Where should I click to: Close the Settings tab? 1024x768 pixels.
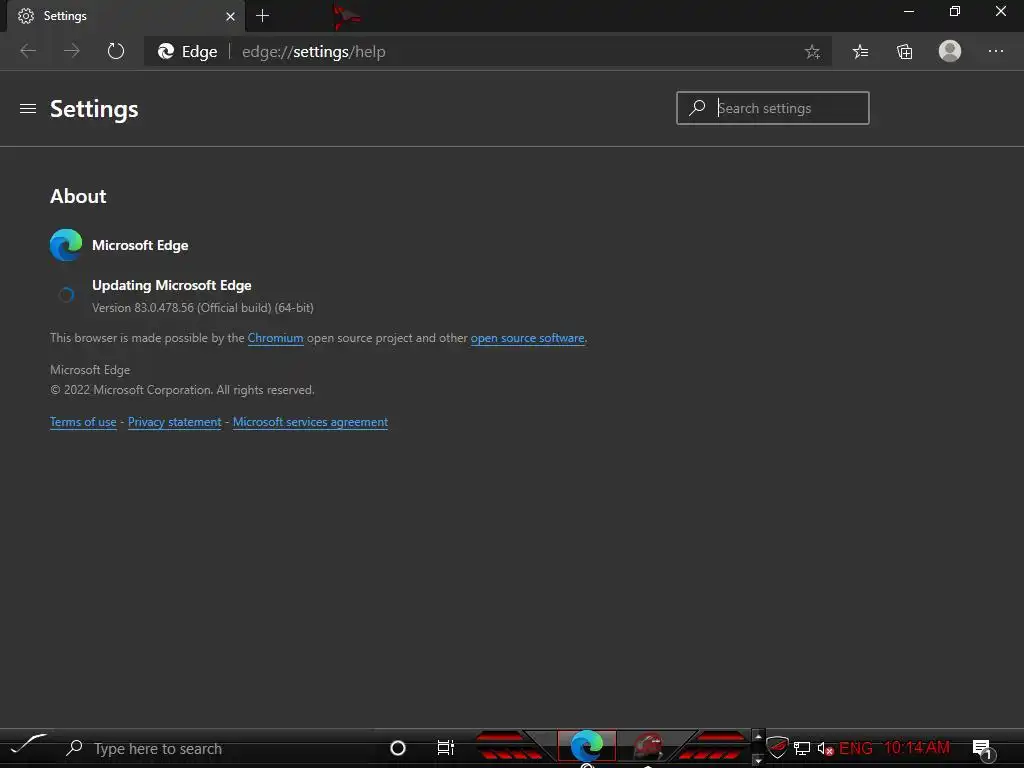click(230, 16)
